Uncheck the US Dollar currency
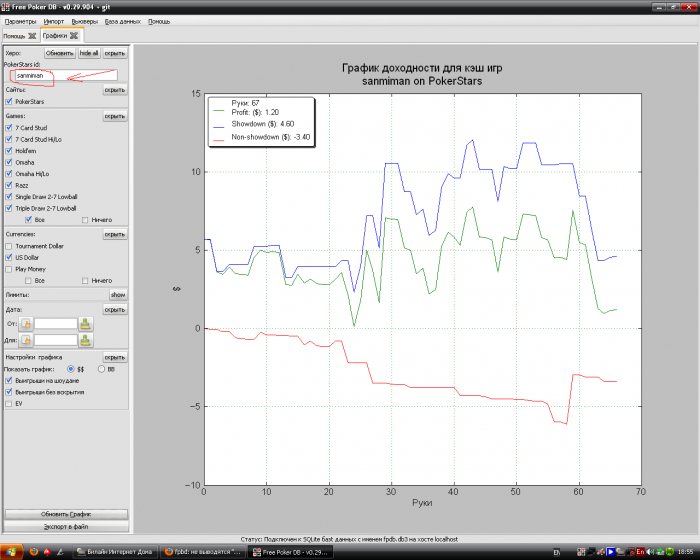The height and width of the screenshot is (560, 700). [x=8, y=257]
